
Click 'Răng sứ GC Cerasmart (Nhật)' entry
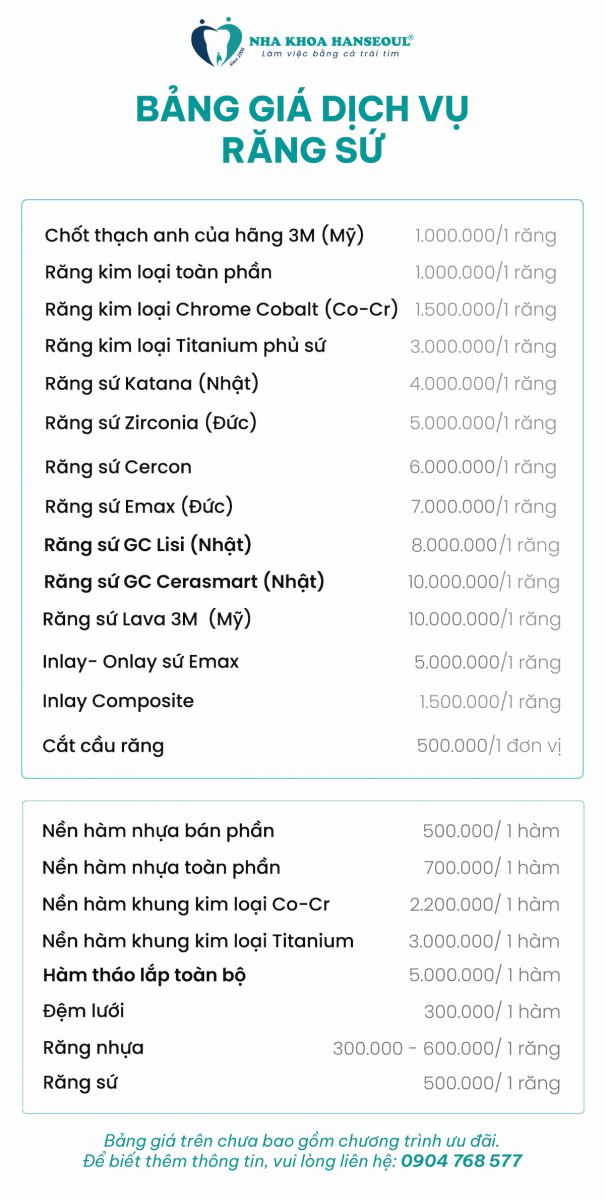(184, 581)
